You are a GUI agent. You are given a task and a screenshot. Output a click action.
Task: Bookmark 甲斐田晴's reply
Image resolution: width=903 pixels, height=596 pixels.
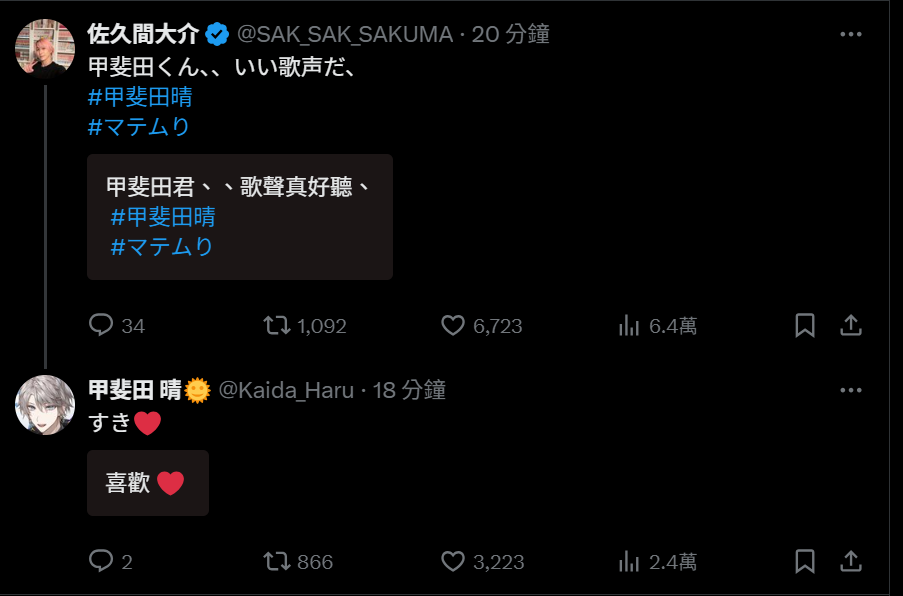[x=805, y=561]
